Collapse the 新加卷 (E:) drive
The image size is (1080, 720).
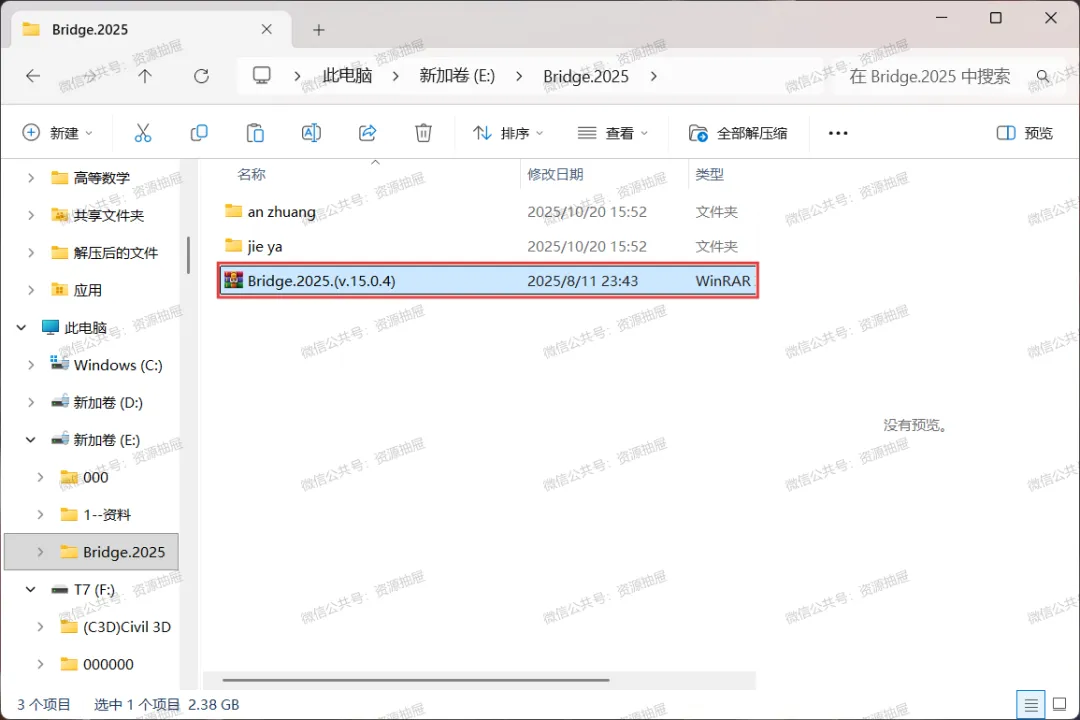click(x=31, y=440)
